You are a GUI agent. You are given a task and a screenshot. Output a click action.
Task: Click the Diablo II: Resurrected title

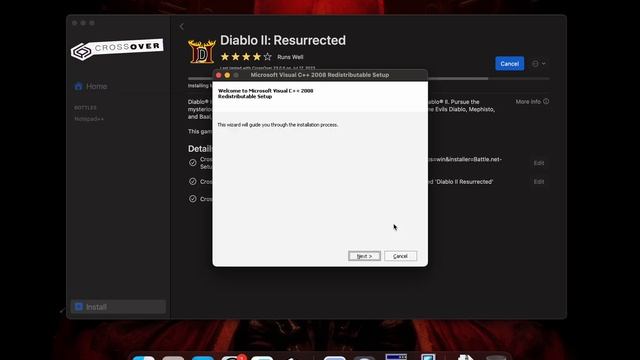tap(283, 40)
